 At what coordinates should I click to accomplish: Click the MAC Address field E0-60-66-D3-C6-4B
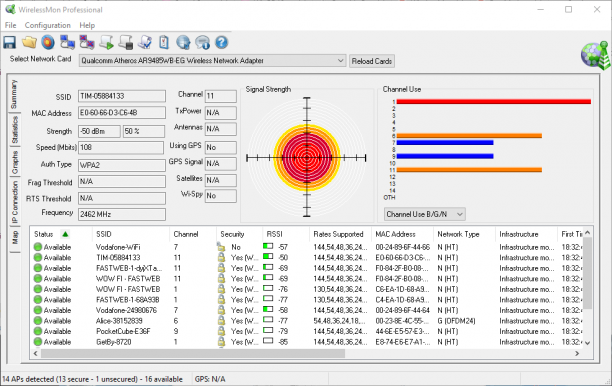coord(122,112)
